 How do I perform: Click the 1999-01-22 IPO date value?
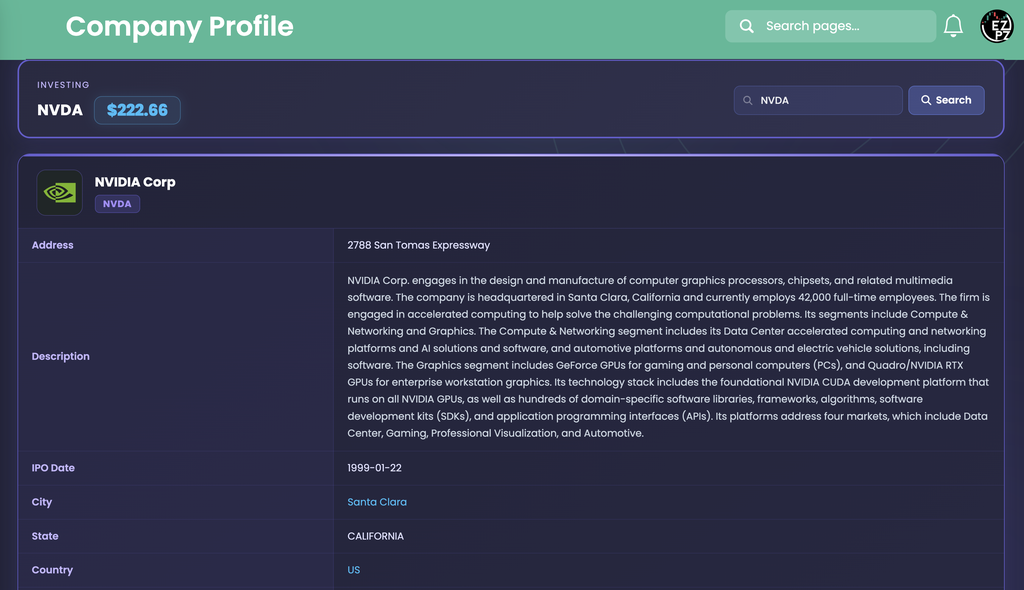point(374,468)
